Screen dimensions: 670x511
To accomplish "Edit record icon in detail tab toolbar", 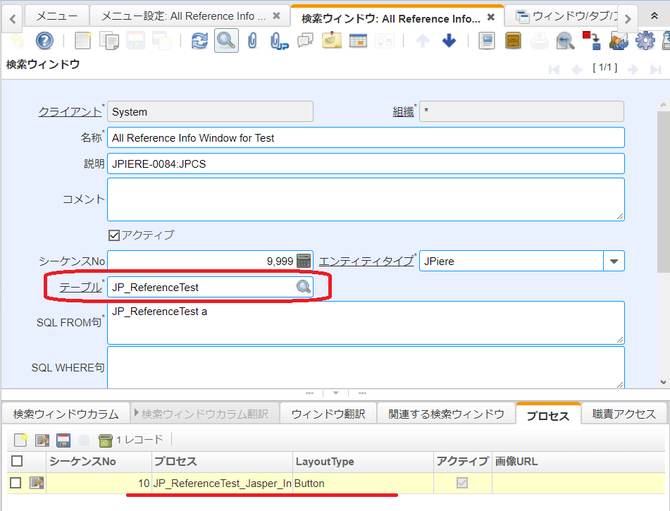I will click(x=42, y=440).
